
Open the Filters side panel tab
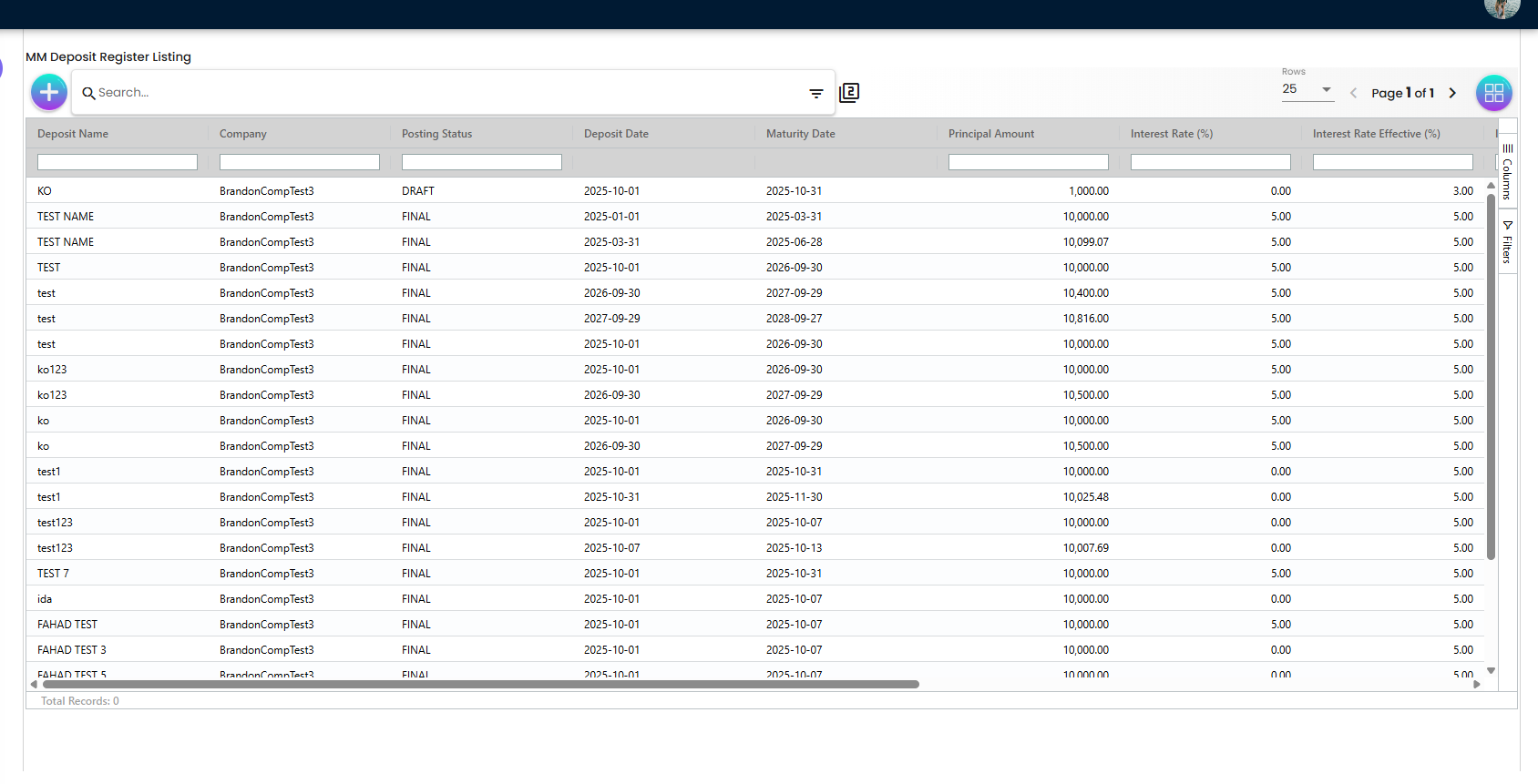coord(1507,241)
